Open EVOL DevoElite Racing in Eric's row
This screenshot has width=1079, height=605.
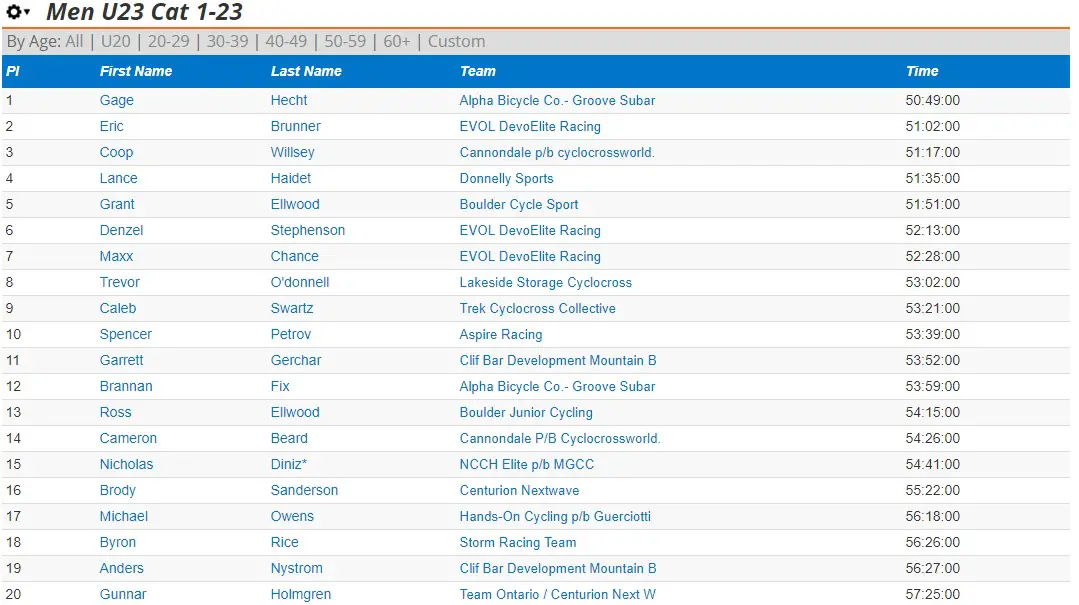tap(530, 127)
